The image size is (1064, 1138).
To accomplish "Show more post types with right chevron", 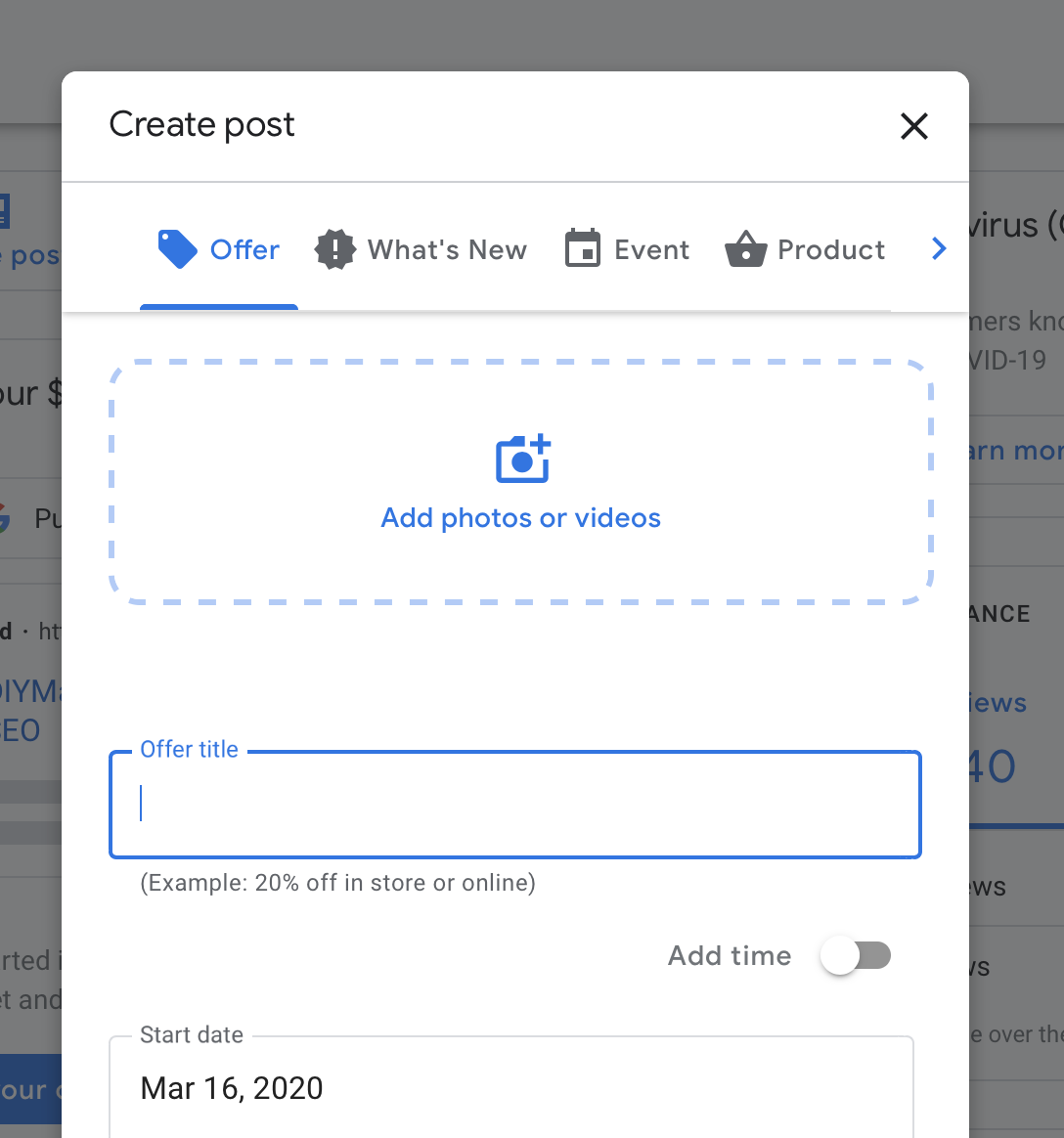I will (x=939, y=249).
